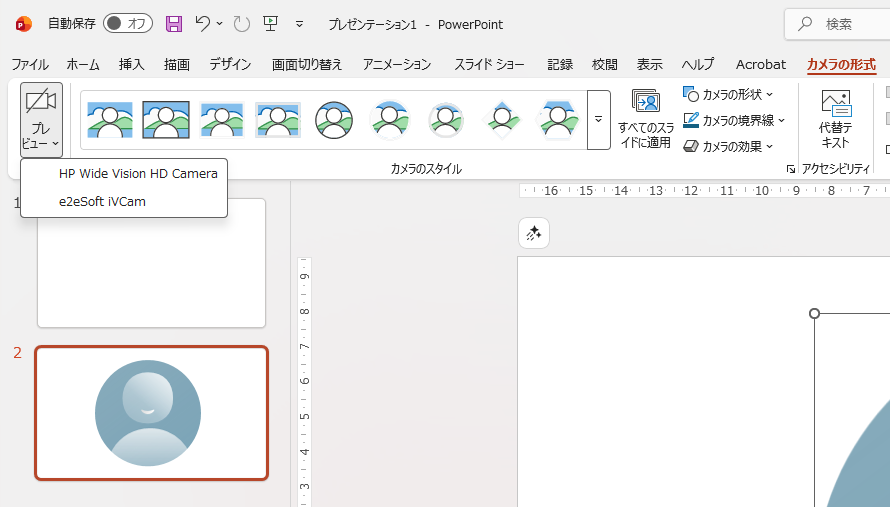Open the ファイル tab

point(30,65)
